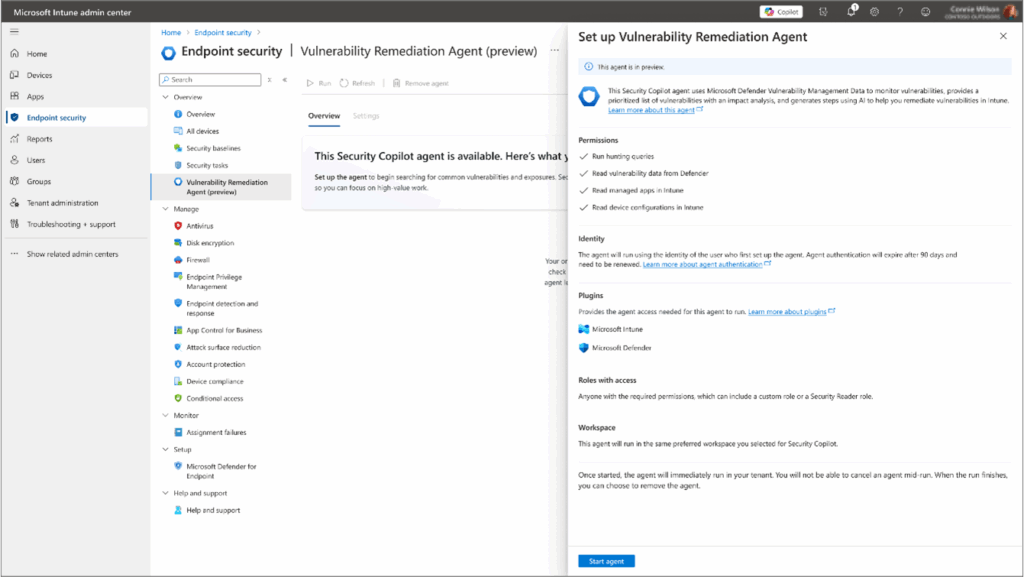Viewport: 1024px width, 577px height.
Task: Click the search field in the blade menu
Action: (x=210, y=80)
